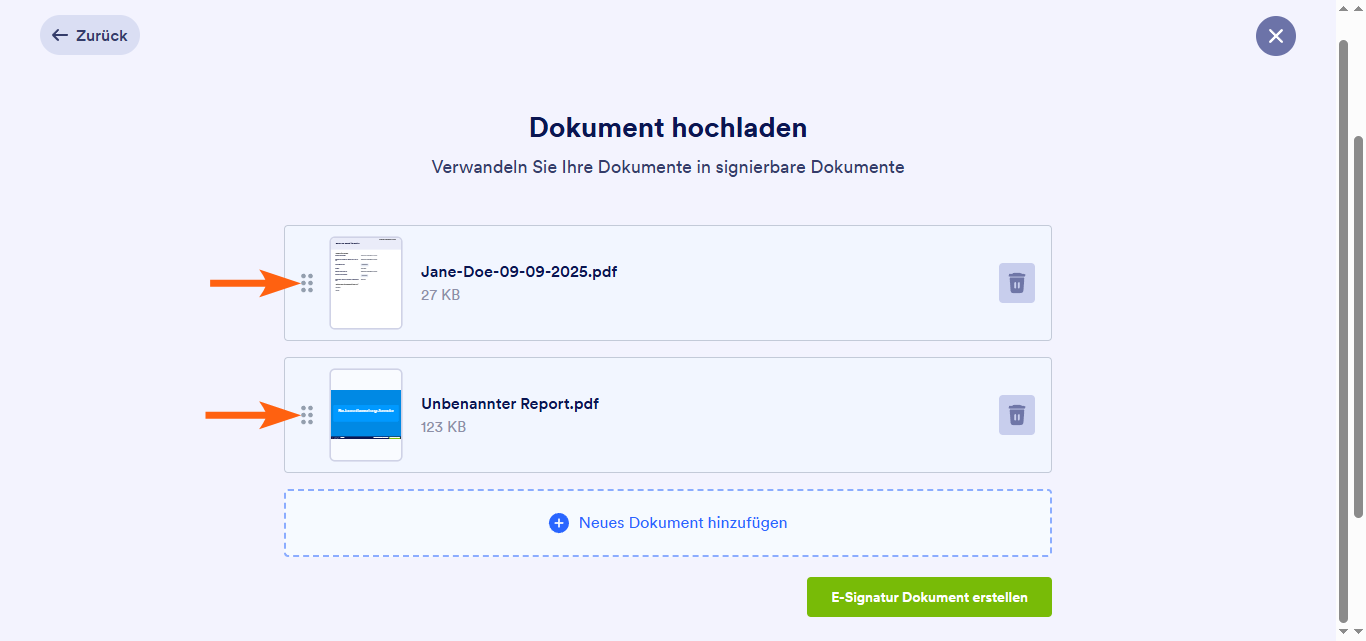Screen dimensions: 1366x641
Task: Click the blue plus icon for adding documents
Action: pos(558,522)
